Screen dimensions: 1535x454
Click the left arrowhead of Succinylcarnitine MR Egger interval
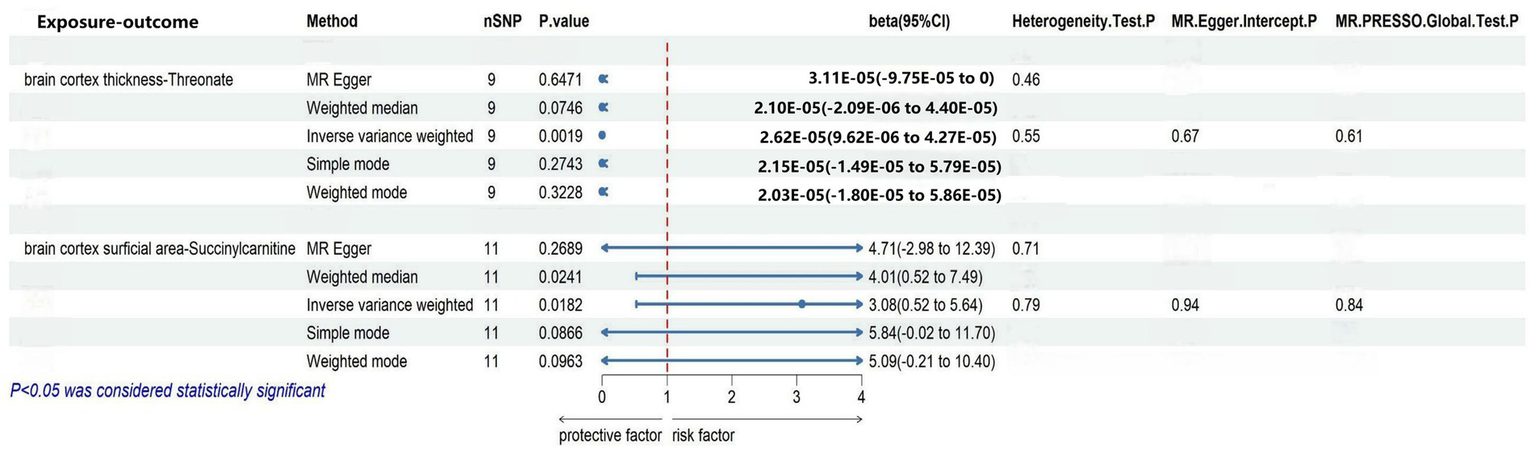(604, 247)
